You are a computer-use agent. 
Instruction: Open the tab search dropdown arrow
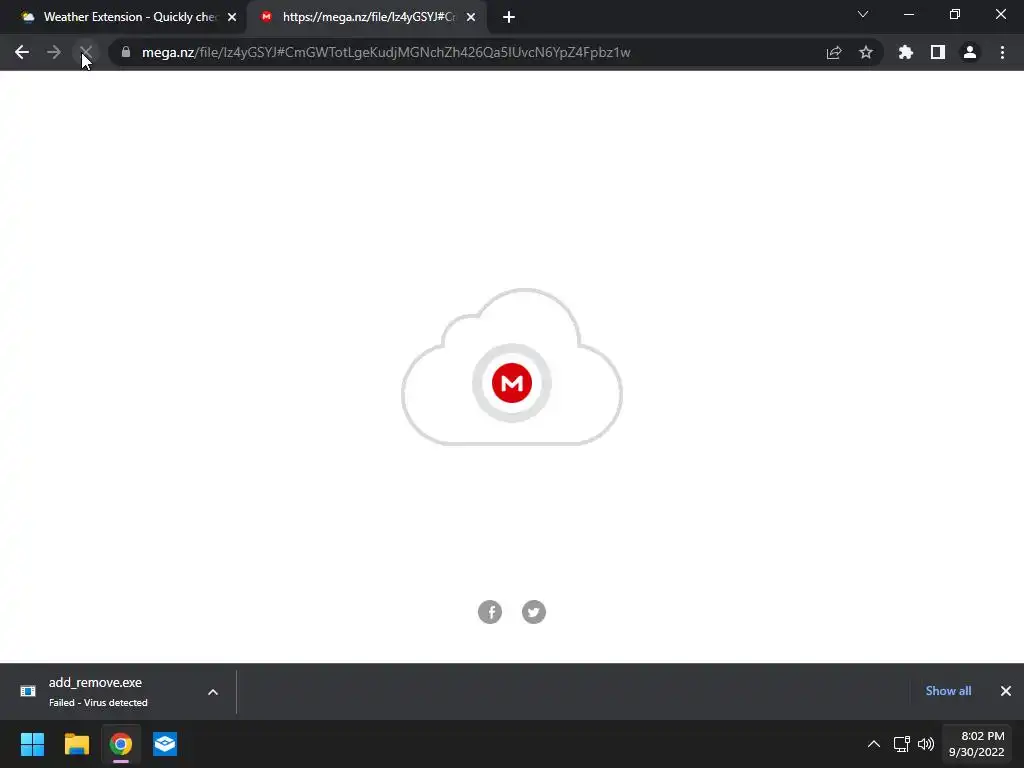coord(863,14)
